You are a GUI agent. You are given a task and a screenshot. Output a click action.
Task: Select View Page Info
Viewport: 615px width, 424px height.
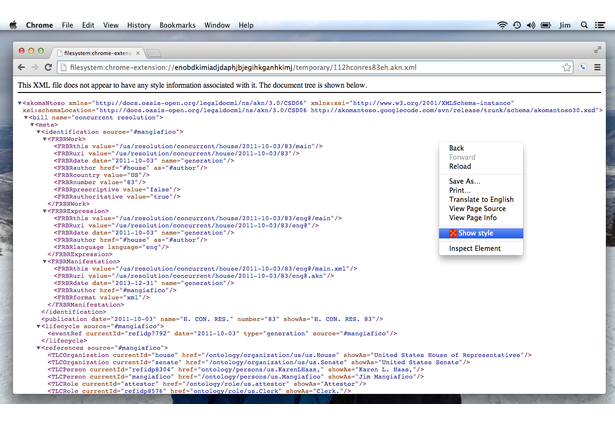pos(481,218)
